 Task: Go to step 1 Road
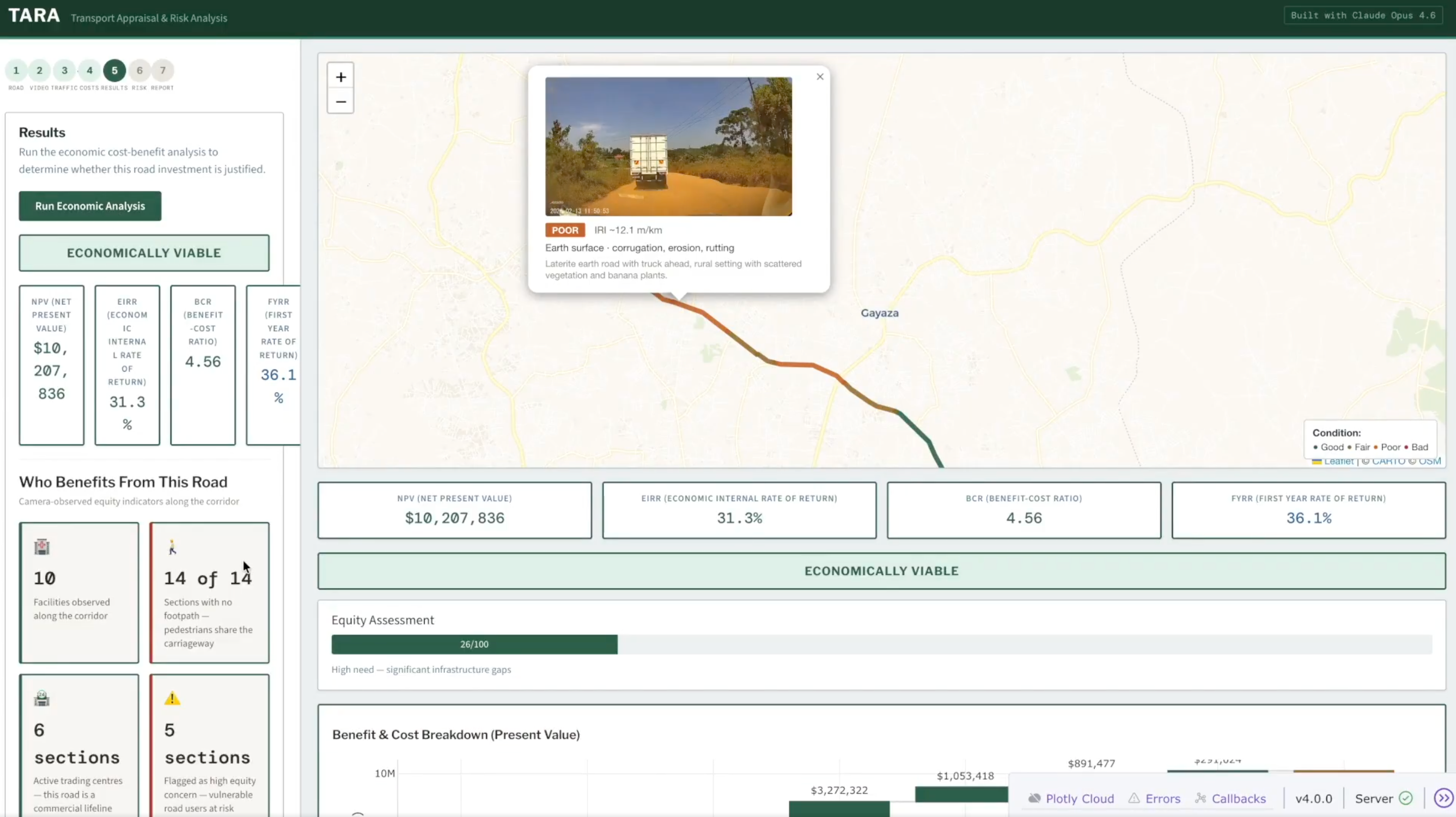click(16, 71)
